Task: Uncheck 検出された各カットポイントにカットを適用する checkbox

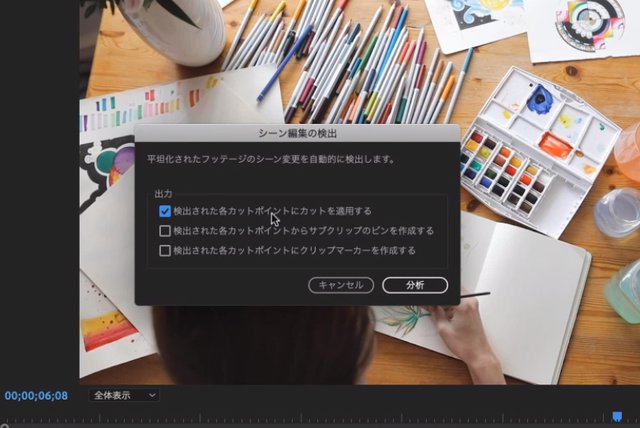Action: pyautogui.click(x=165, y=211)
